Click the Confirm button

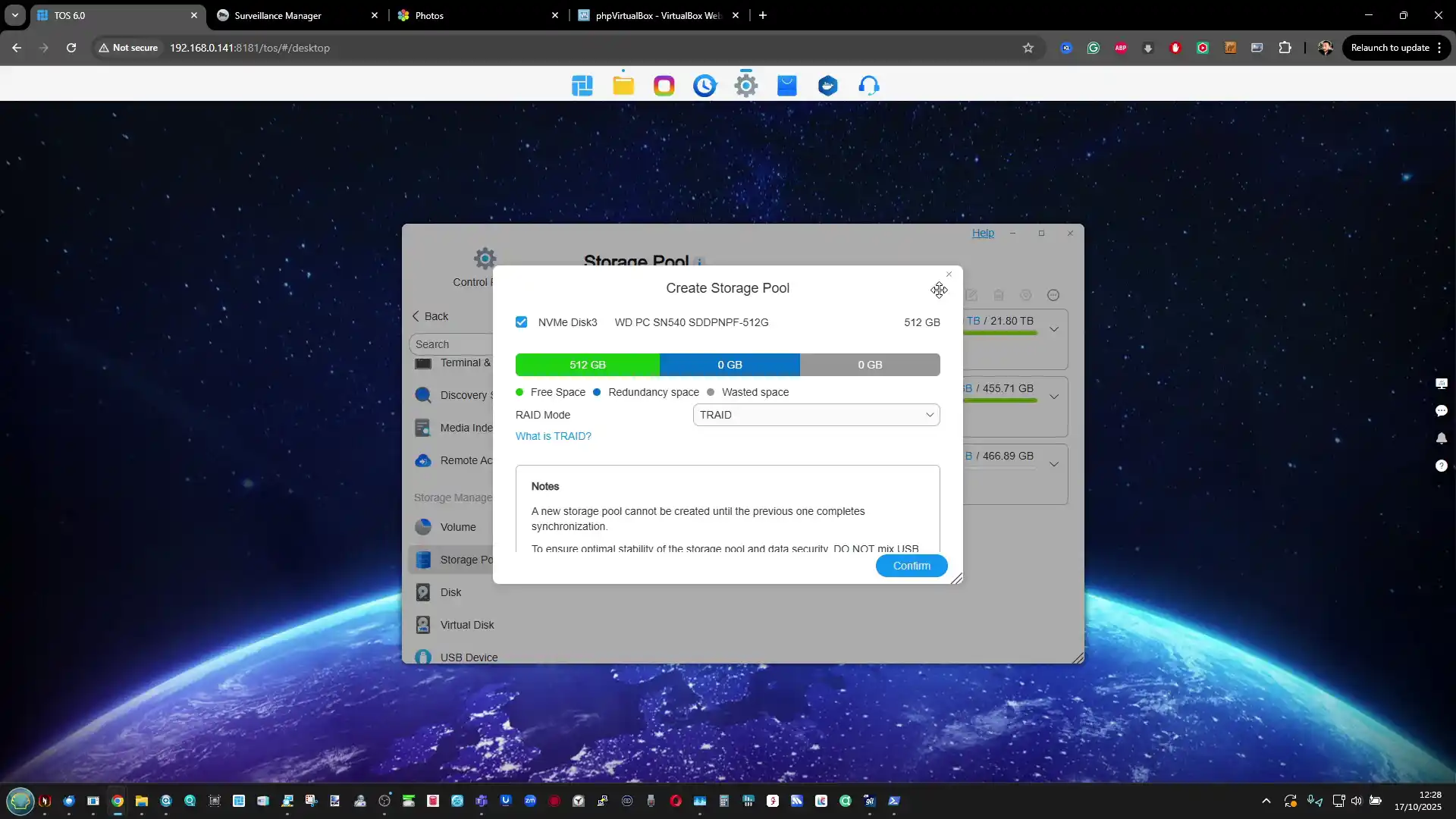pos(911,566)
